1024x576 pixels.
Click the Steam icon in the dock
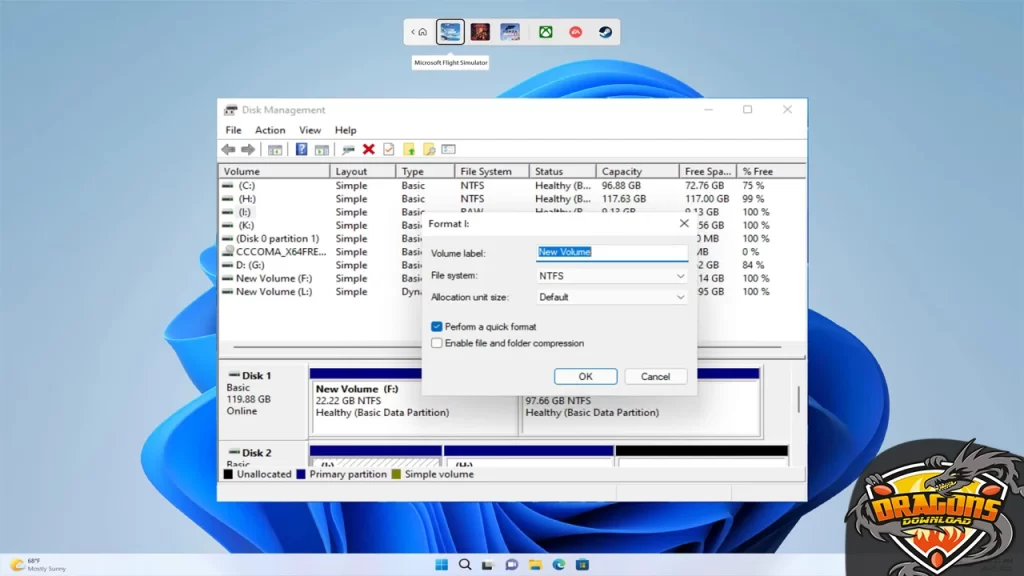pos(605,31)
